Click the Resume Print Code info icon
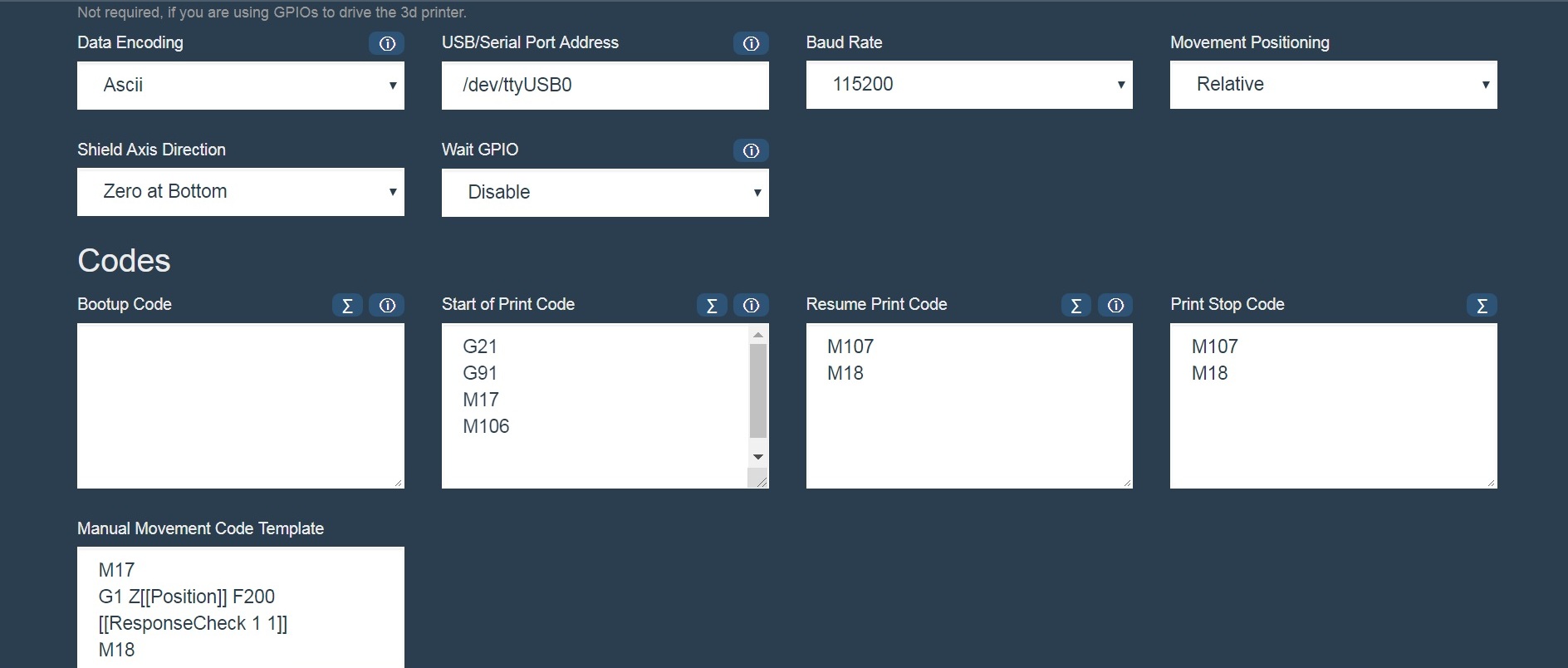The height and width of the screenshot is (668, 1568). pyautogui.click(x=1115, y=305)
